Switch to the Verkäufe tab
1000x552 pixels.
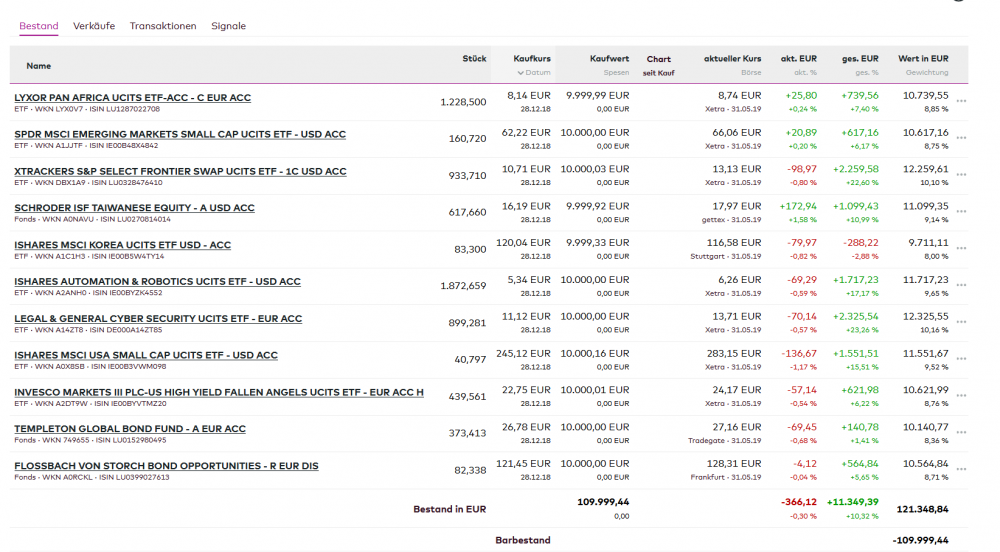94,26
